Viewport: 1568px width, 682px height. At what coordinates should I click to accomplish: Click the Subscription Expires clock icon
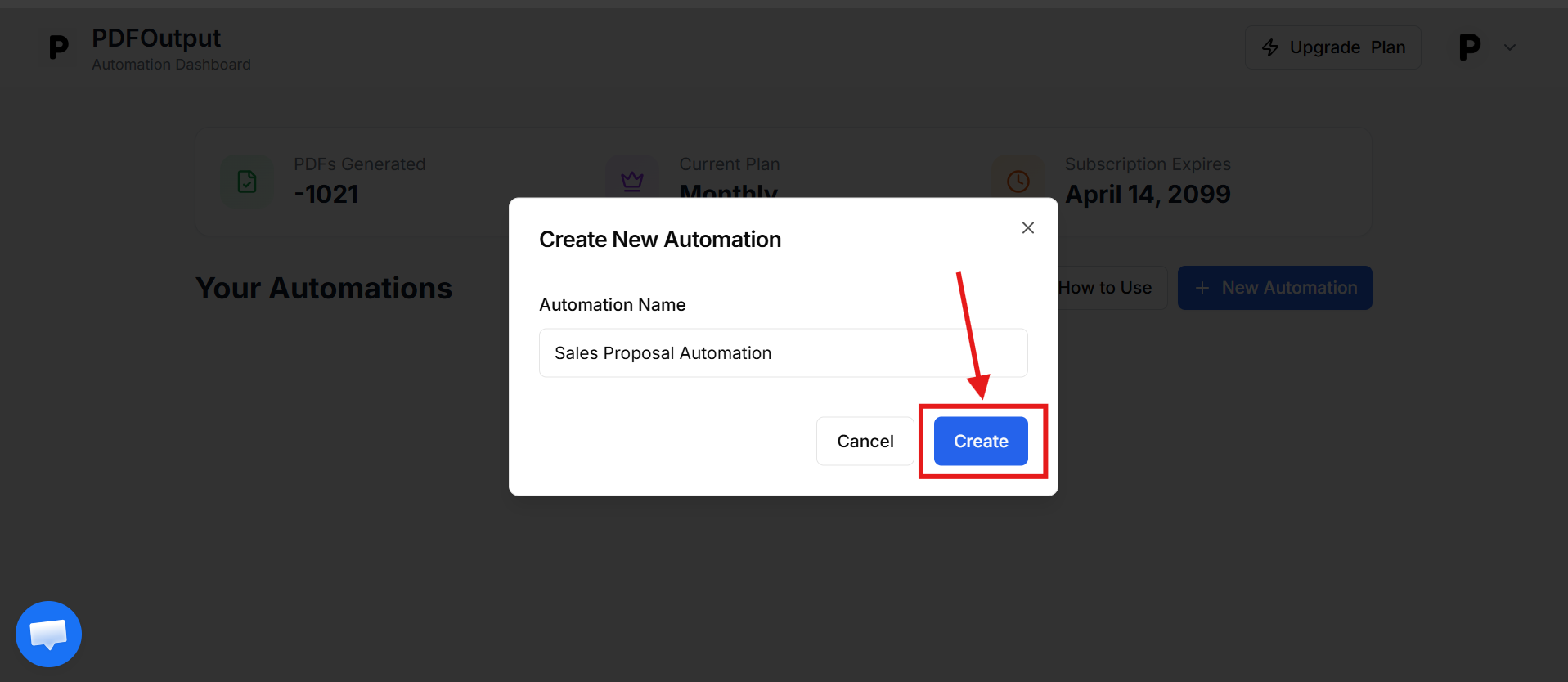point(1018,182)
